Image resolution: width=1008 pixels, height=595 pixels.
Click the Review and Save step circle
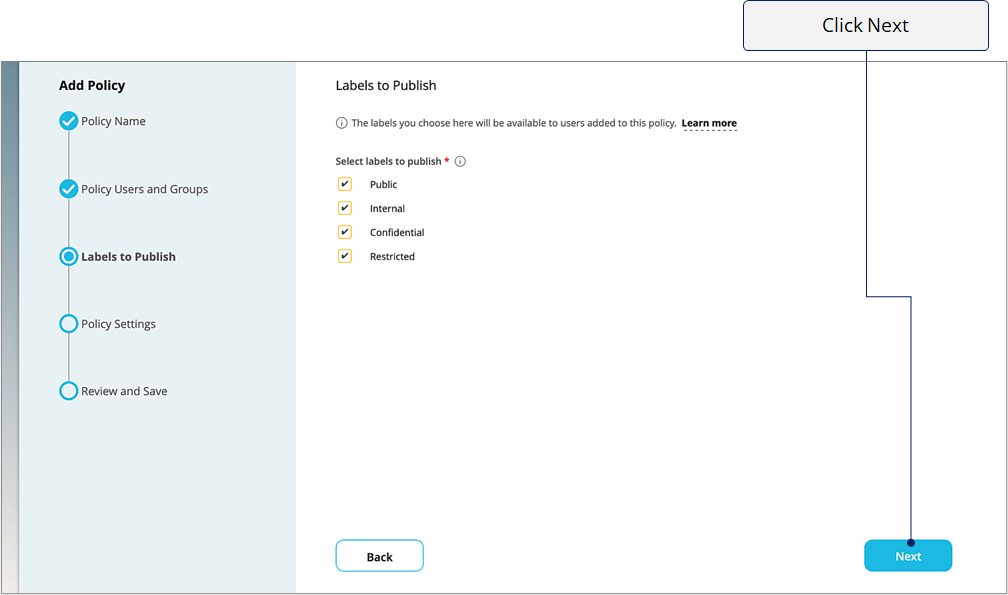point(69,391)
